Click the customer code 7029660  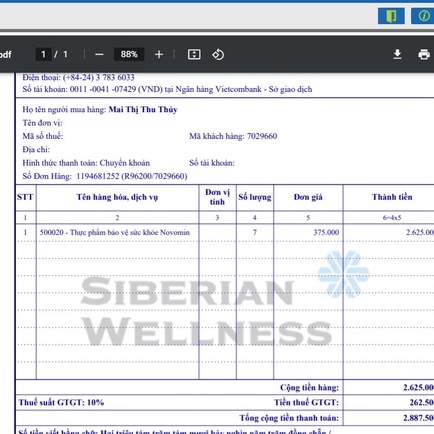point(262,136)
